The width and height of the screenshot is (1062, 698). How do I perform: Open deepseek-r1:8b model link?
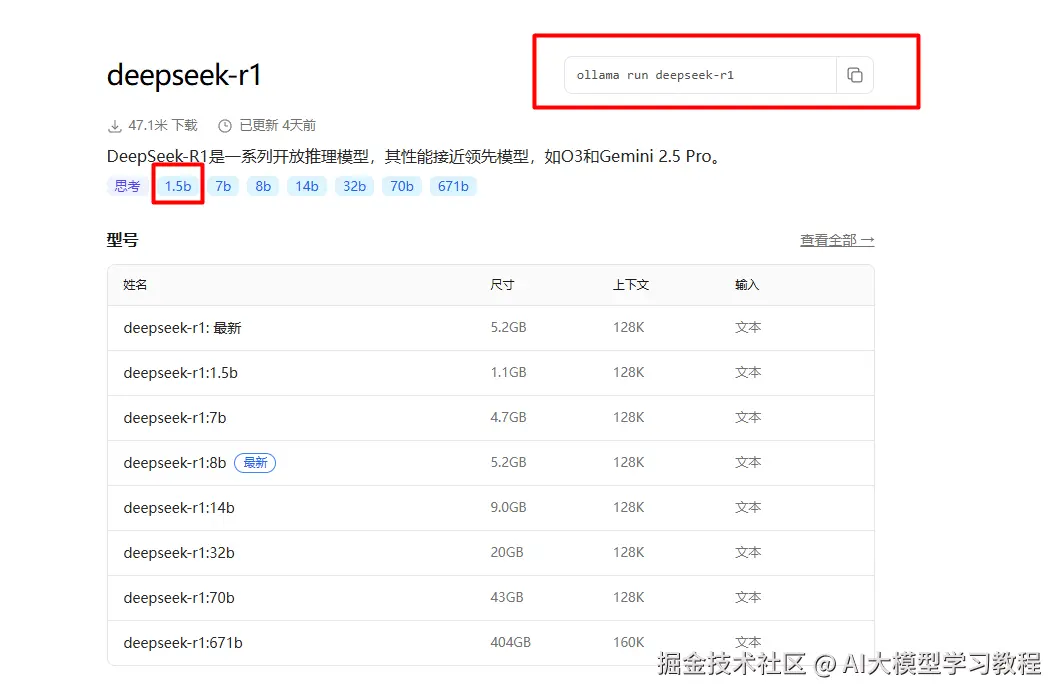click(175, 463)
